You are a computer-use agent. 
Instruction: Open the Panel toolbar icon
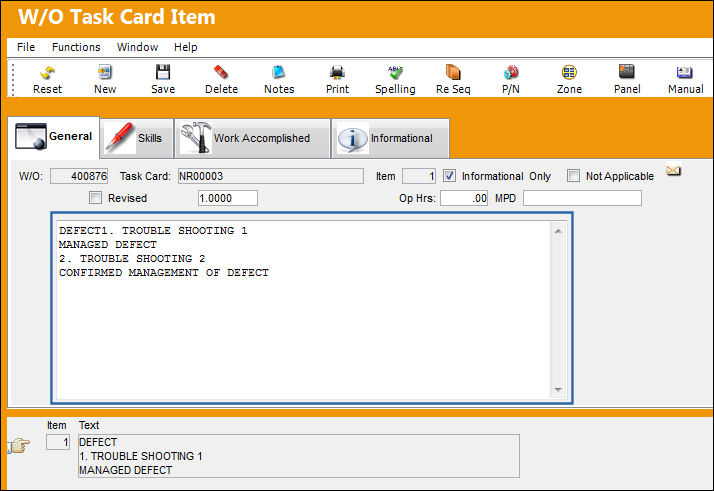click(627, 79)
